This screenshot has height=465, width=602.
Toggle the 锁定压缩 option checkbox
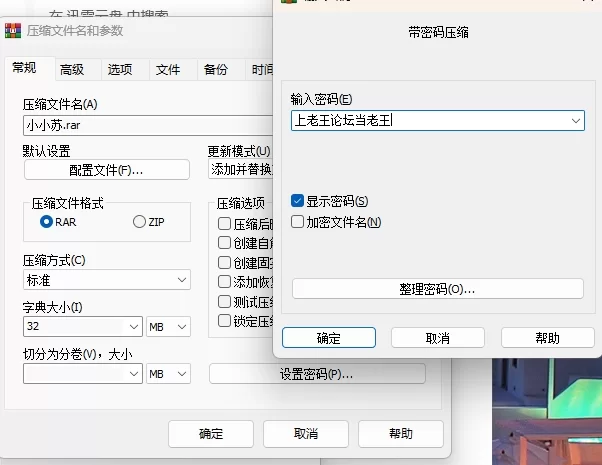pos(224,321)
